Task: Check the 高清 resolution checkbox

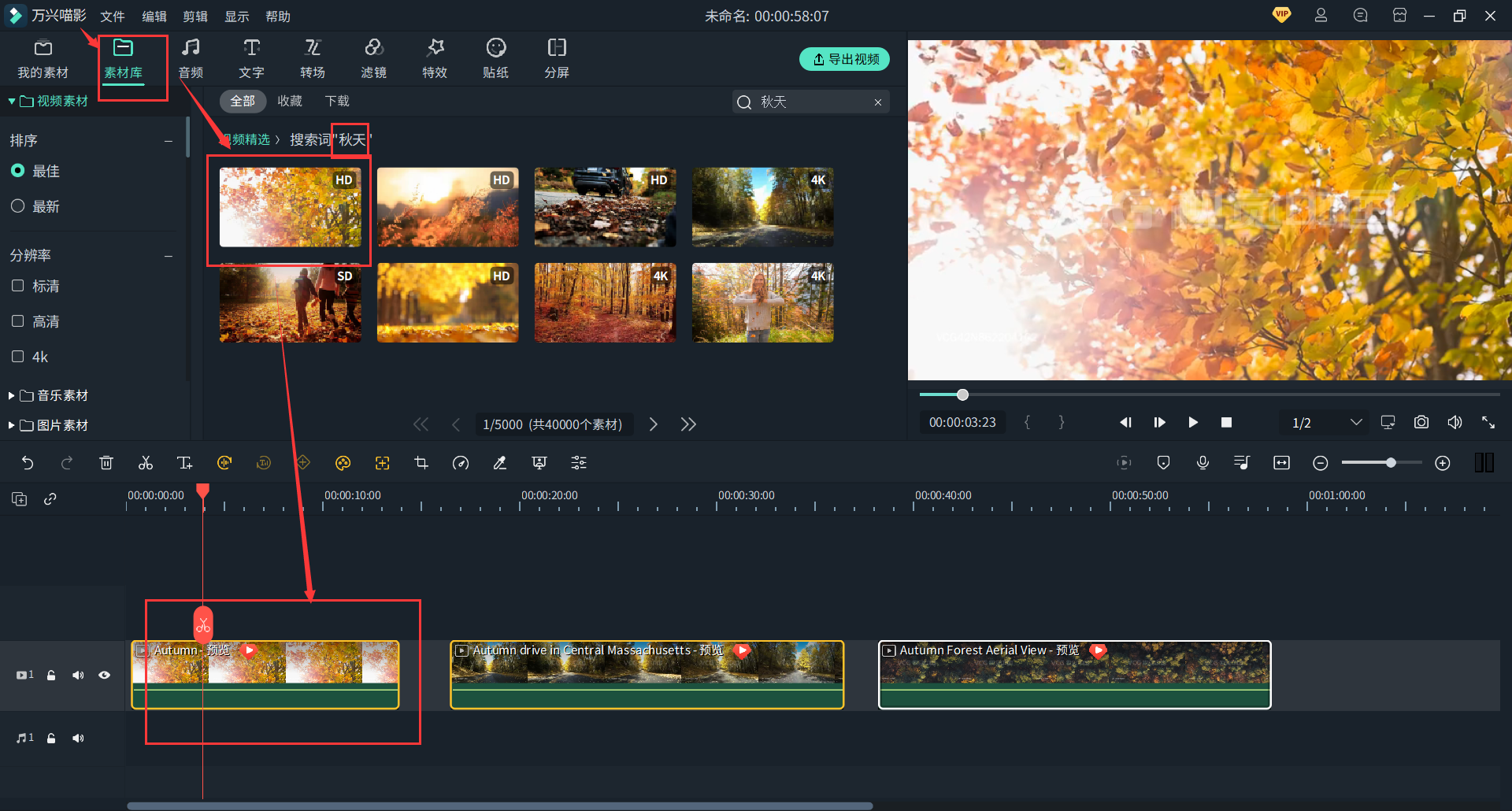Action: [18, 321]
